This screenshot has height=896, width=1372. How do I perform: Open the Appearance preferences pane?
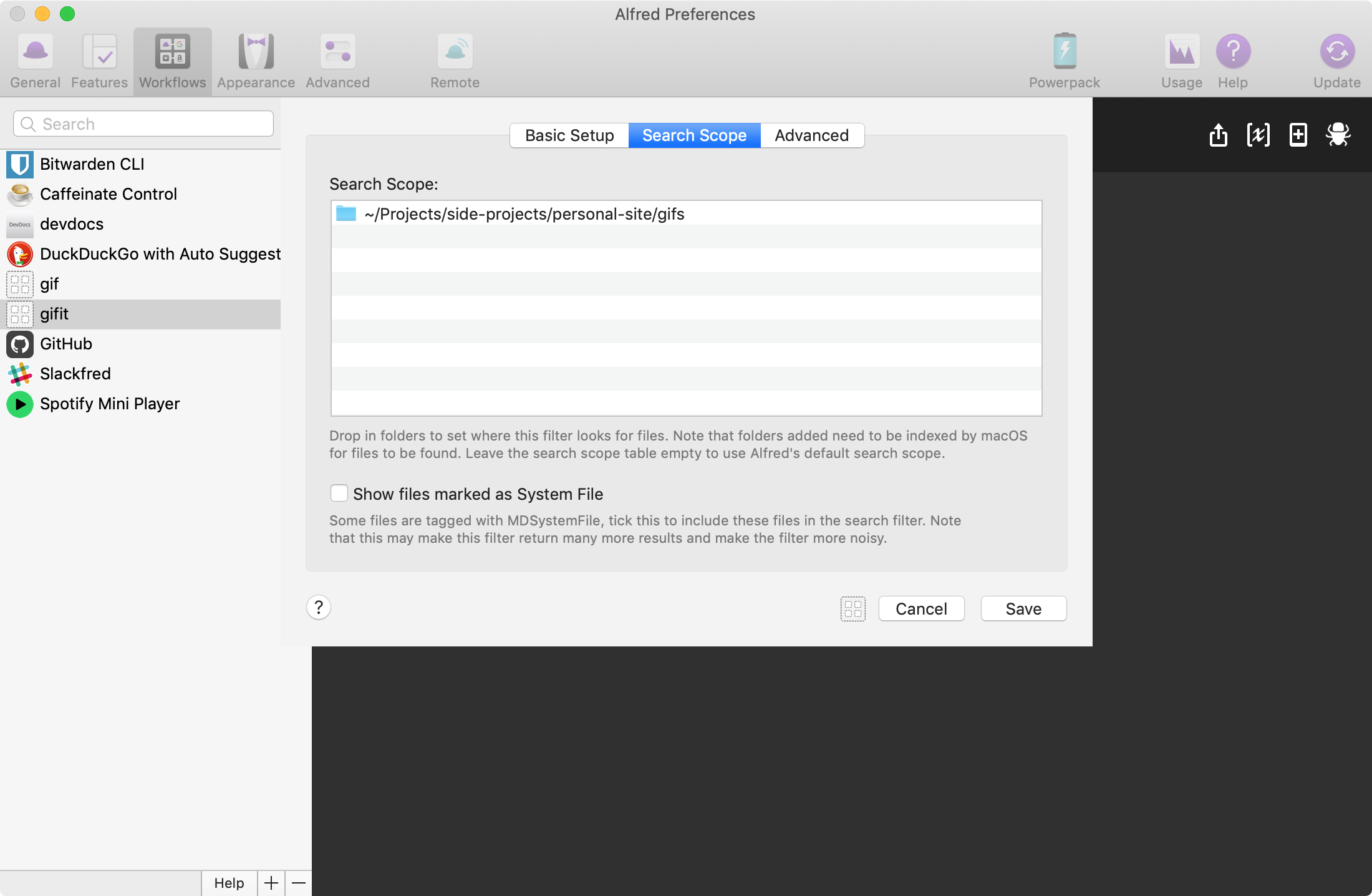tap(256, 61)
